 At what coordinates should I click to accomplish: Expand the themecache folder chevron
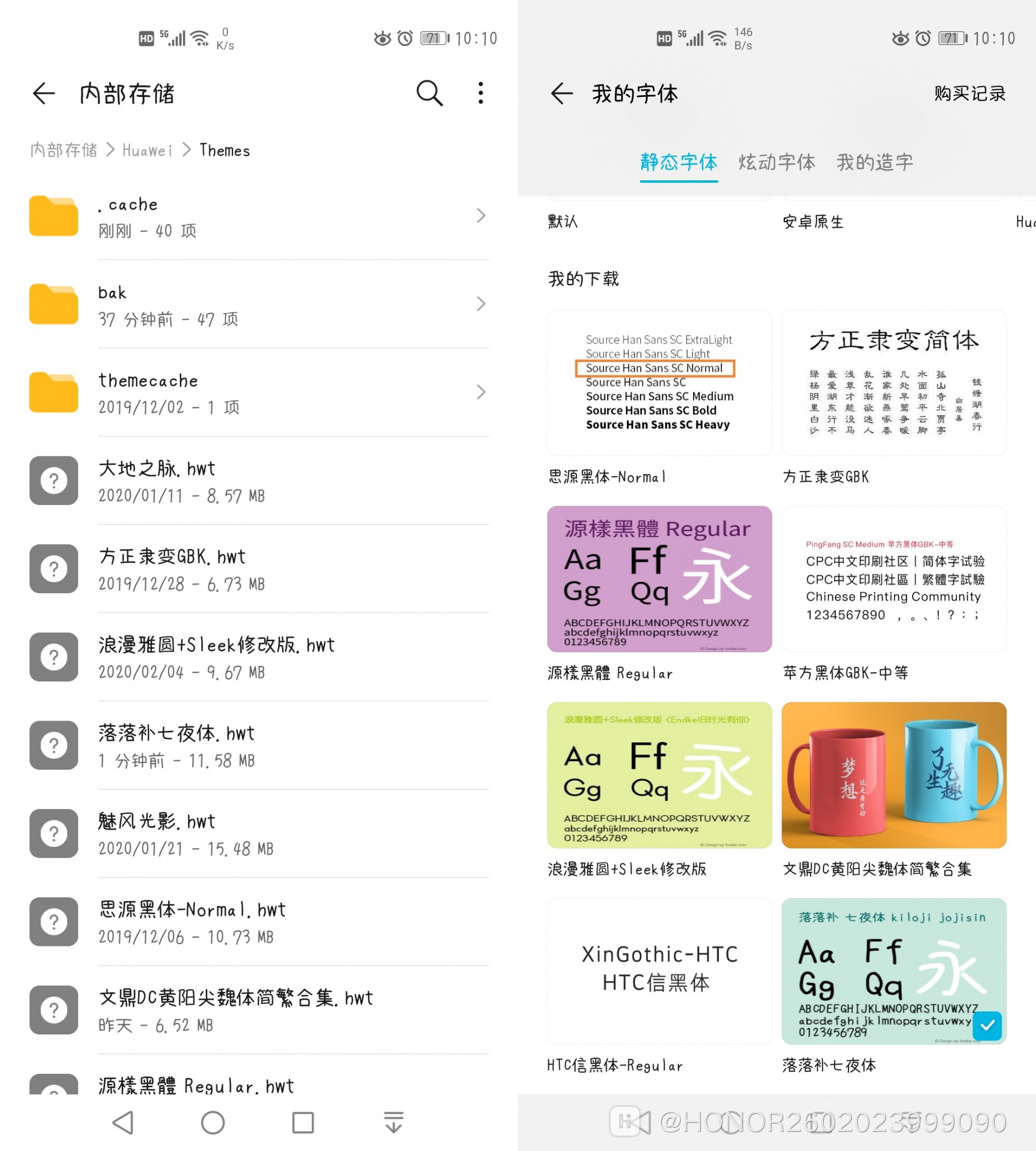[481, 392]
